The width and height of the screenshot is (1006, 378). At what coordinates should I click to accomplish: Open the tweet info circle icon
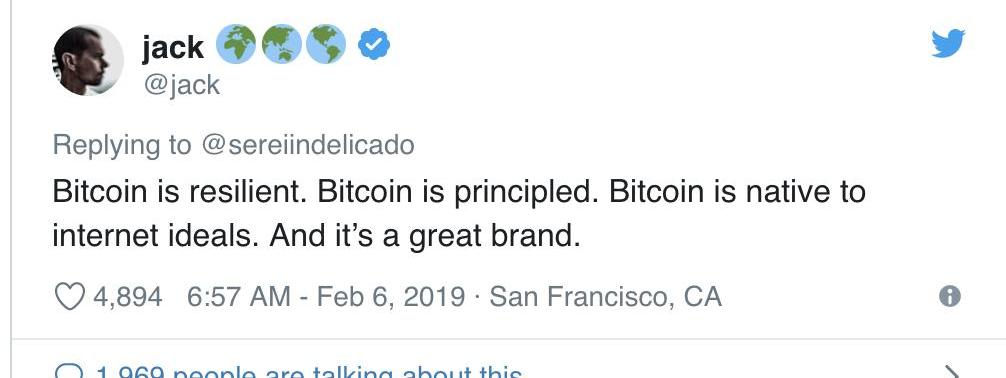point(950,296)
